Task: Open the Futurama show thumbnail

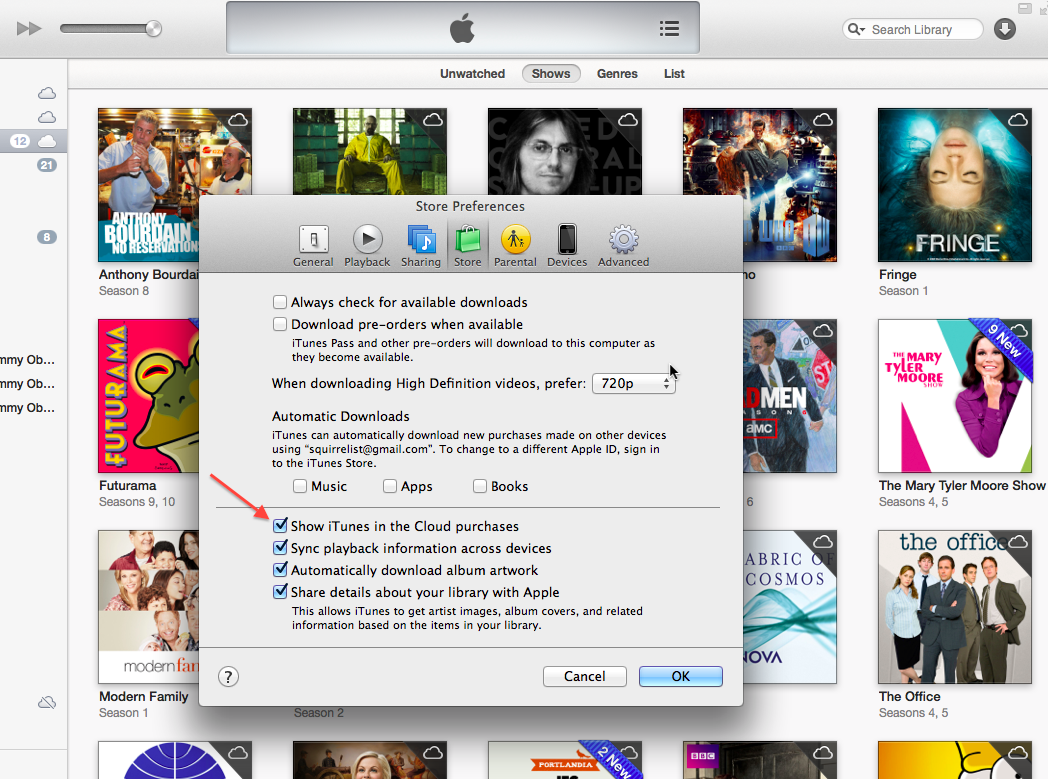Action: click(148, 396)
